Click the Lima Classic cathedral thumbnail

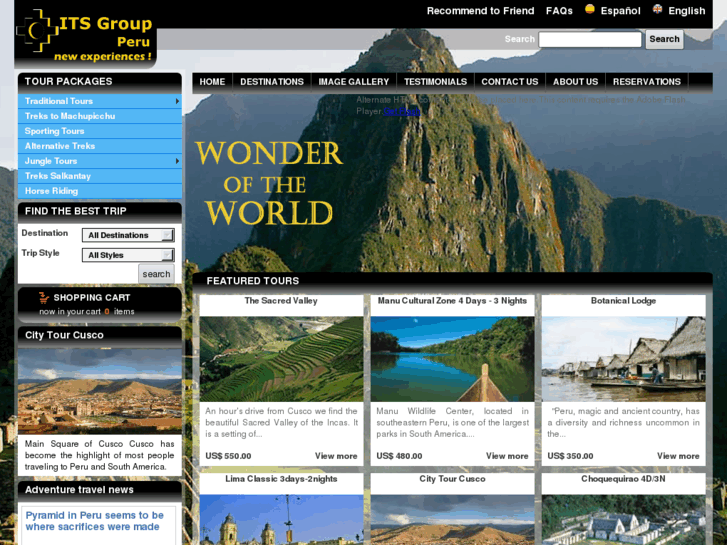pos(281,520)
